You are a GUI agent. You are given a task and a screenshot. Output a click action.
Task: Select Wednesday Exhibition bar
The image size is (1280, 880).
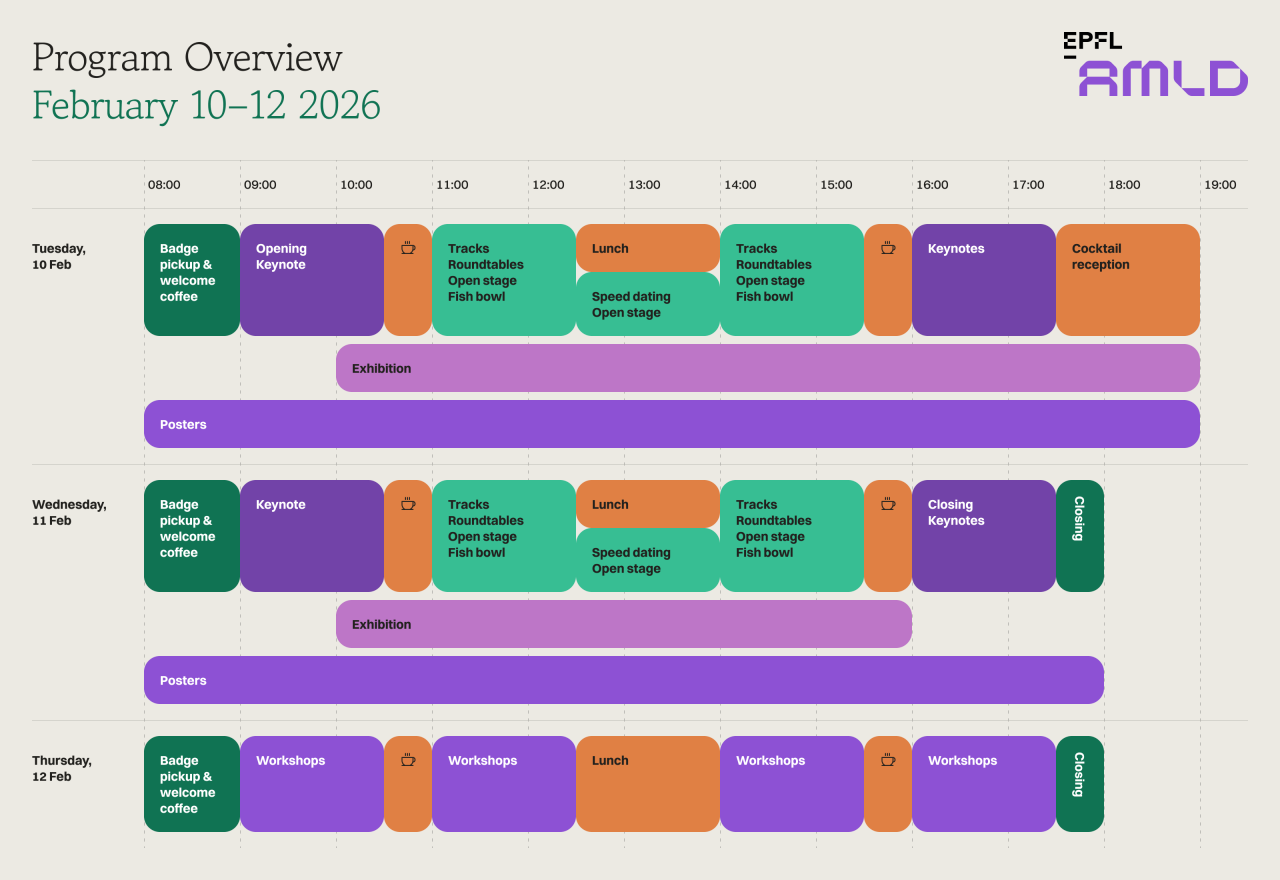point(624,624)
